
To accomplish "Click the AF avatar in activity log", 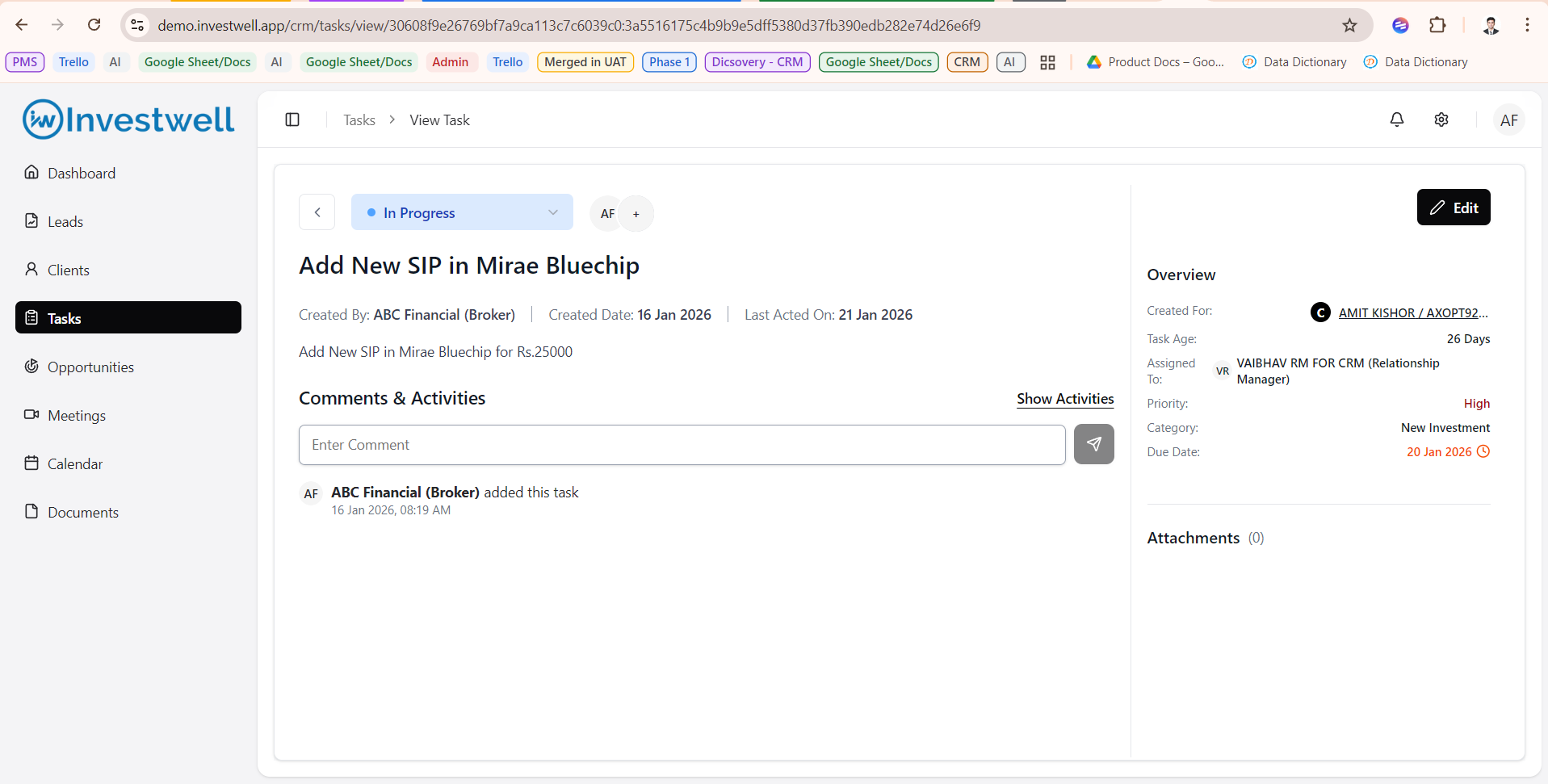I will pos(311,494).
